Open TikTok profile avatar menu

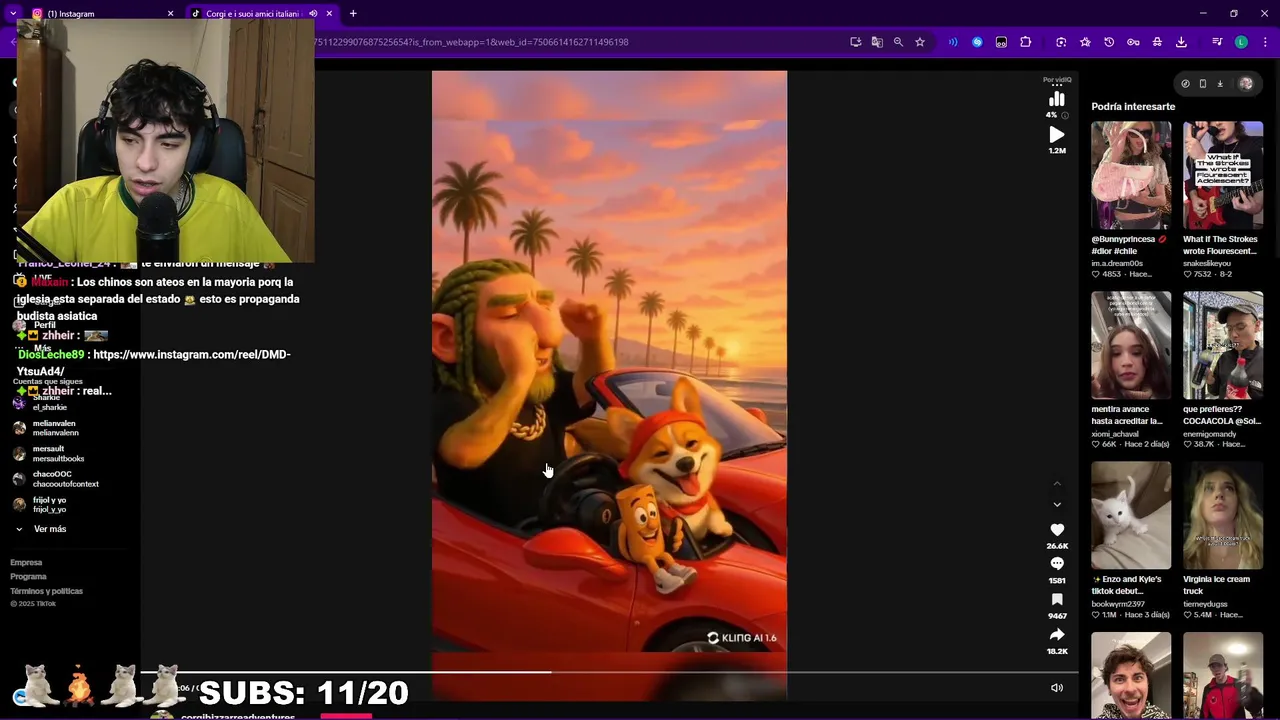coord(1246,84)
